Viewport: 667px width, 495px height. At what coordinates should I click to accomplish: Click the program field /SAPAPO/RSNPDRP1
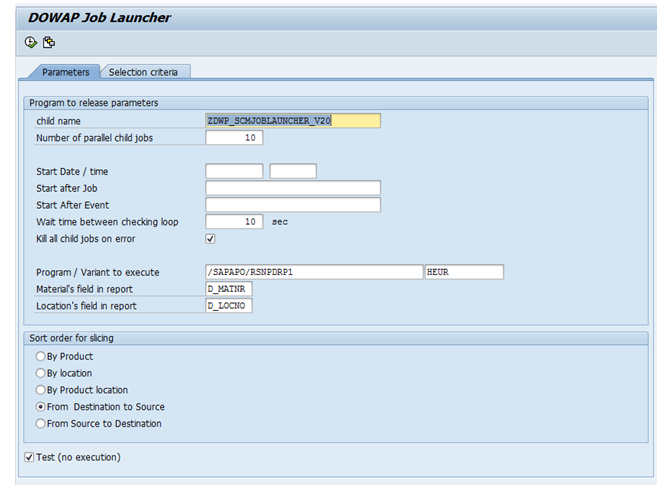(314, 272)
